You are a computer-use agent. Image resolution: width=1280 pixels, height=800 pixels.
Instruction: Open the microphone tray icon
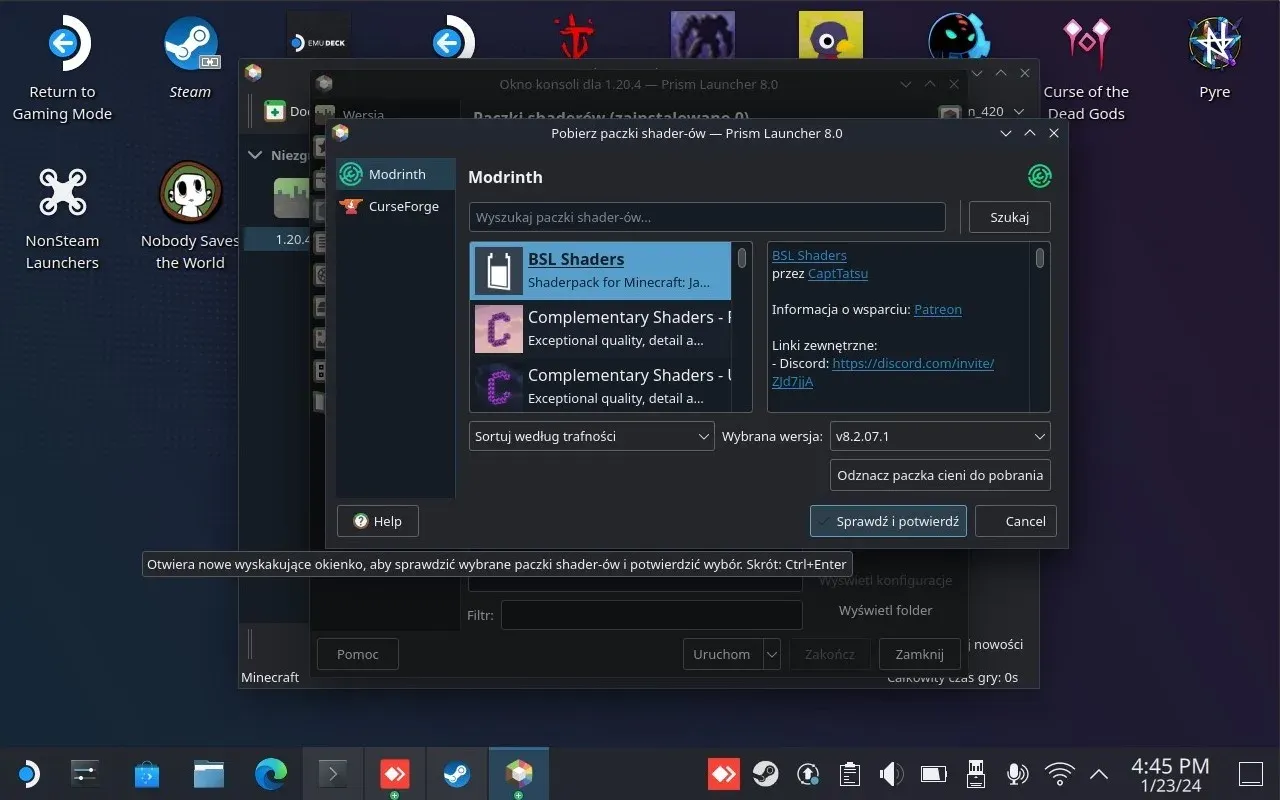click(1017, 773)
